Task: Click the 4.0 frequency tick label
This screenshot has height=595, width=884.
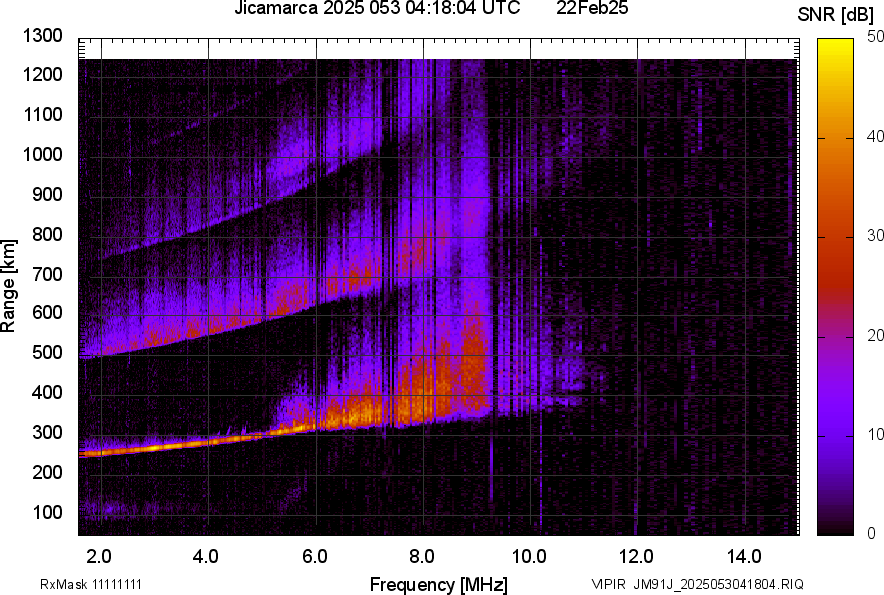Action: (206, 557)
